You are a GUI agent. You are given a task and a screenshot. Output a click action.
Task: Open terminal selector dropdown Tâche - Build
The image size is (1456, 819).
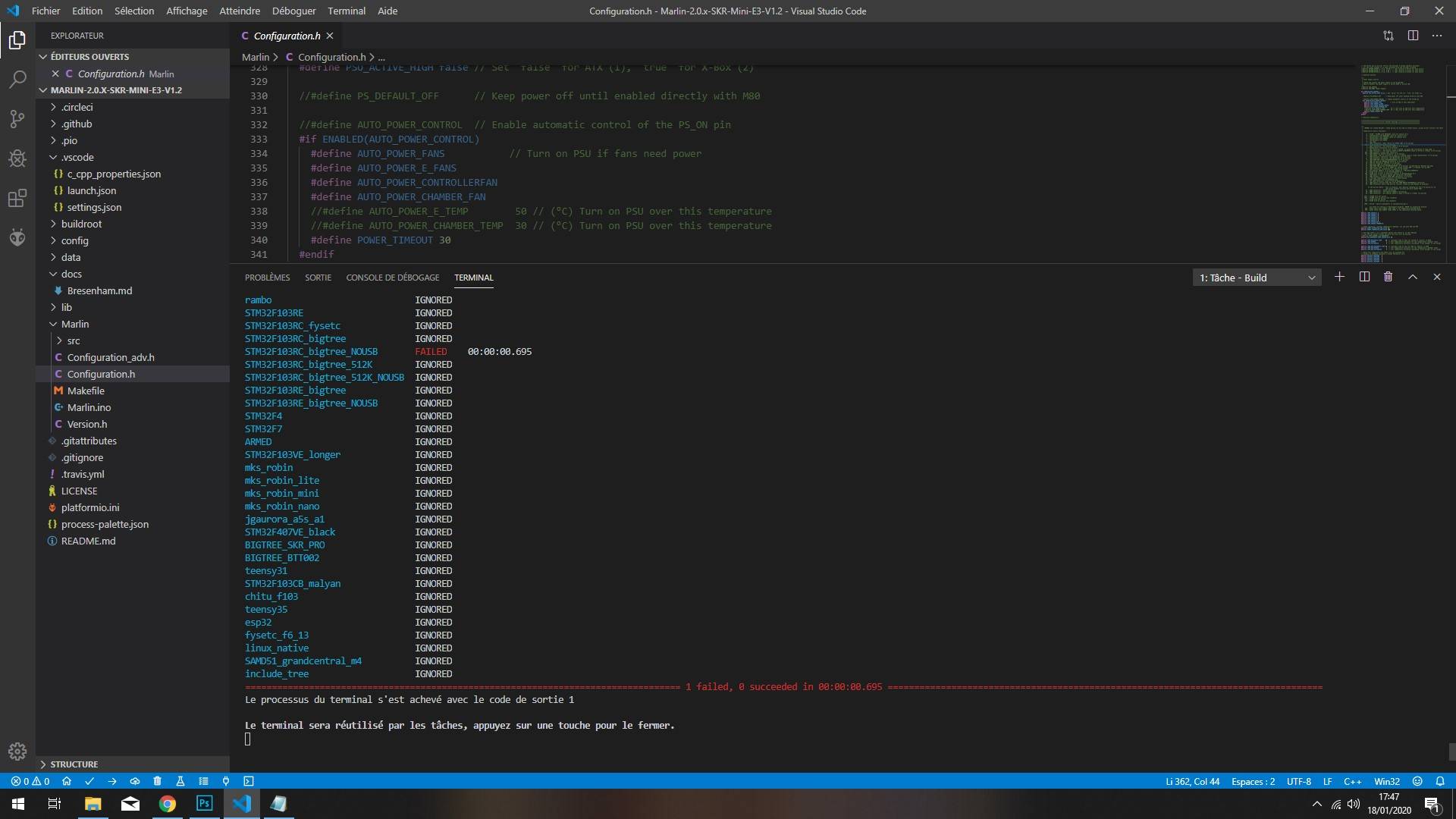click(1257, 278)
